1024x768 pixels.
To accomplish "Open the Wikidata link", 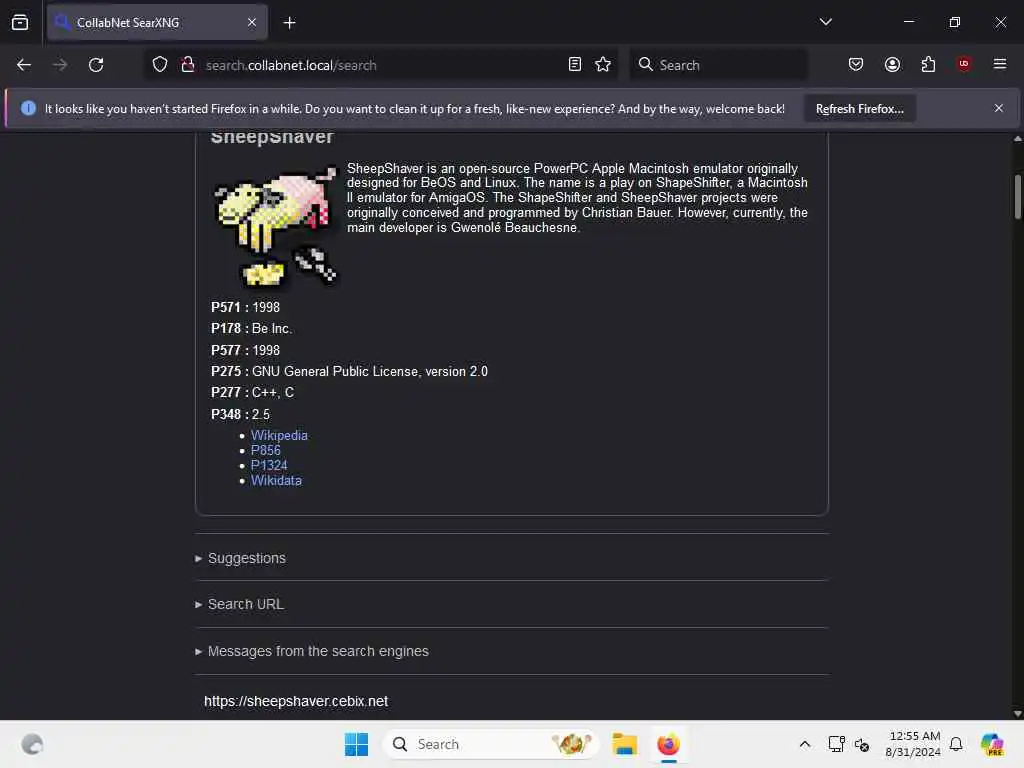I will (x=276, y=480).
